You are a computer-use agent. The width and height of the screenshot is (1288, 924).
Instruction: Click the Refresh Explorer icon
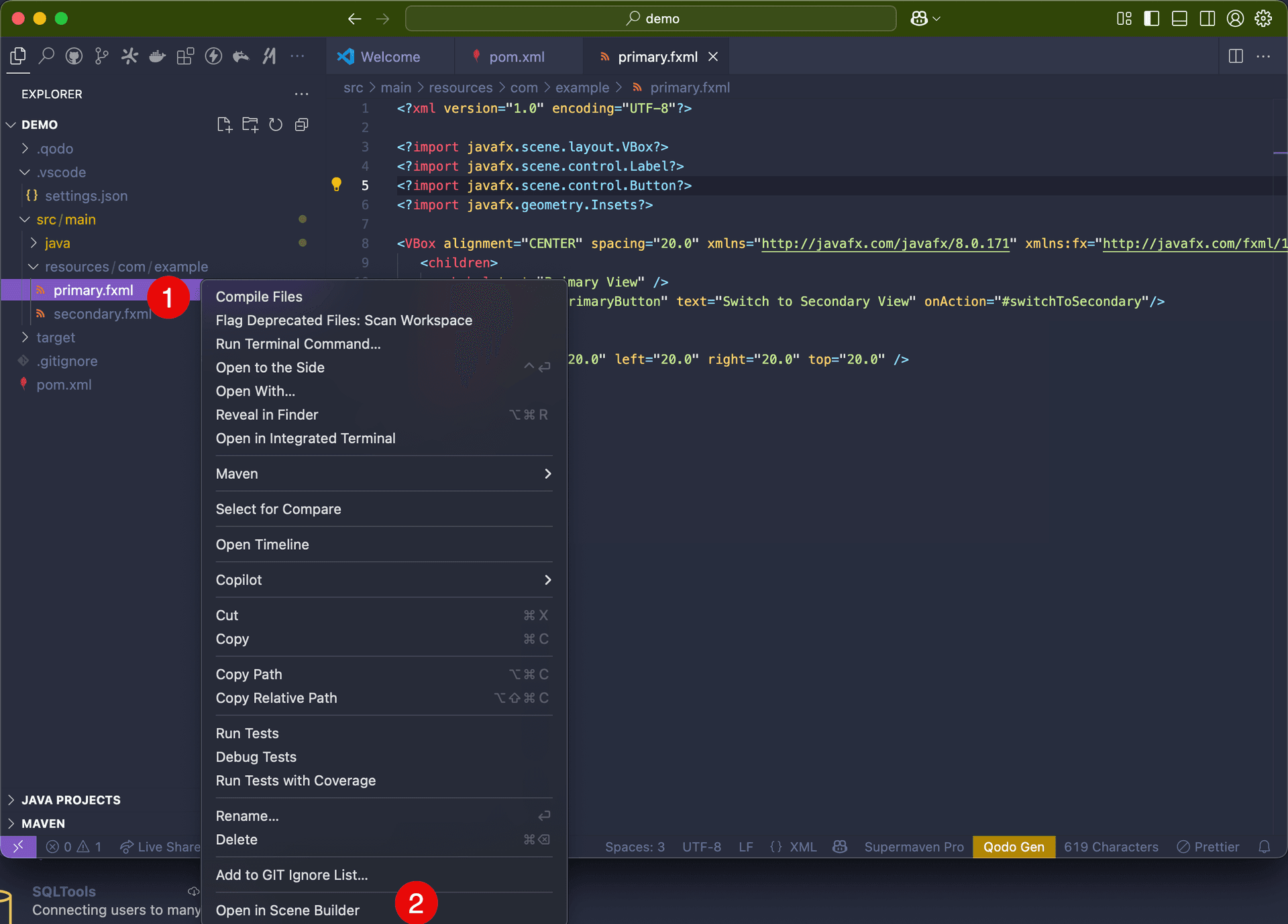(x=276, y=124)
